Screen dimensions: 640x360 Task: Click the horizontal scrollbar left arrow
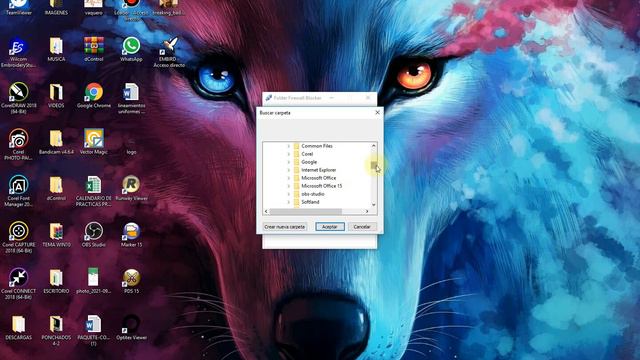(266, 211)
